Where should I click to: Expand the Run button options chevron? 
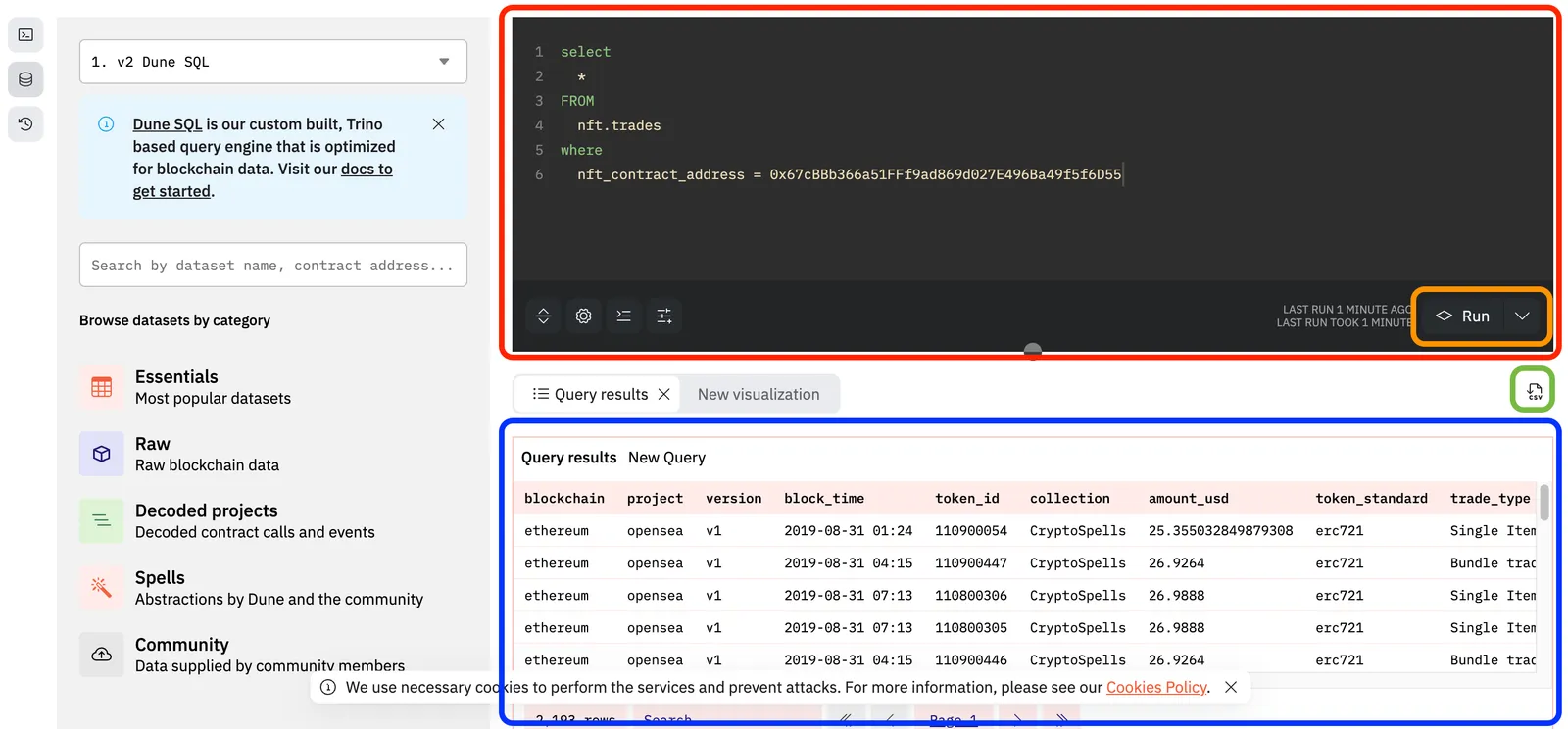point(1522,316)
